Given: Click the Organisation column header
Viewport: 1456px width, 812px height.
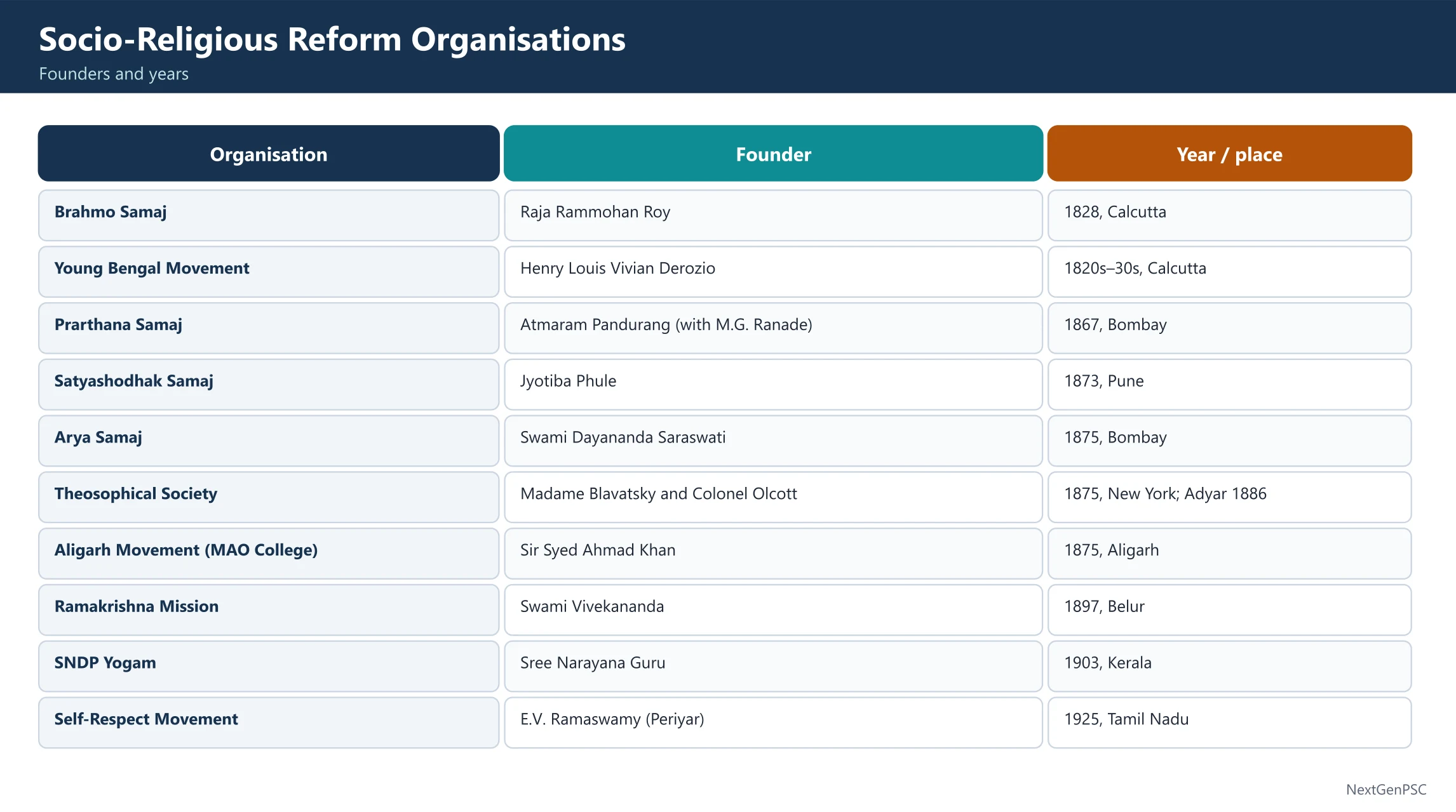Looking at the screenshot, I should point(269,154).
